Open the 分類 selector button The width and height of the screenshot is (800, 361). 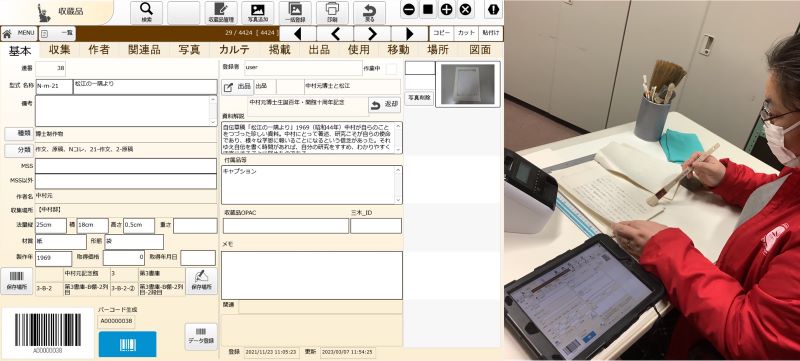pyautogui.click(x=17, y=150)
